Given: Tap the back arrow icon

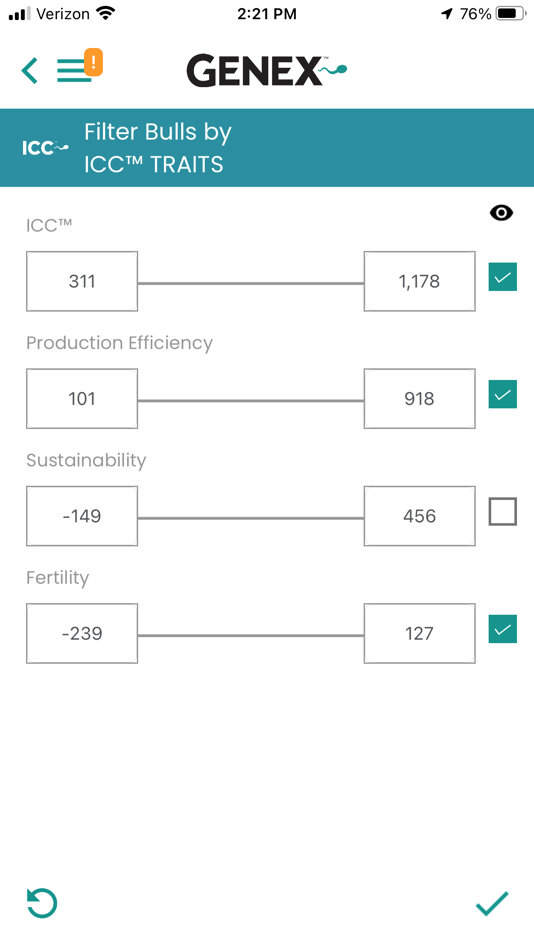Looking at the screenshot, I should [29, 70].
